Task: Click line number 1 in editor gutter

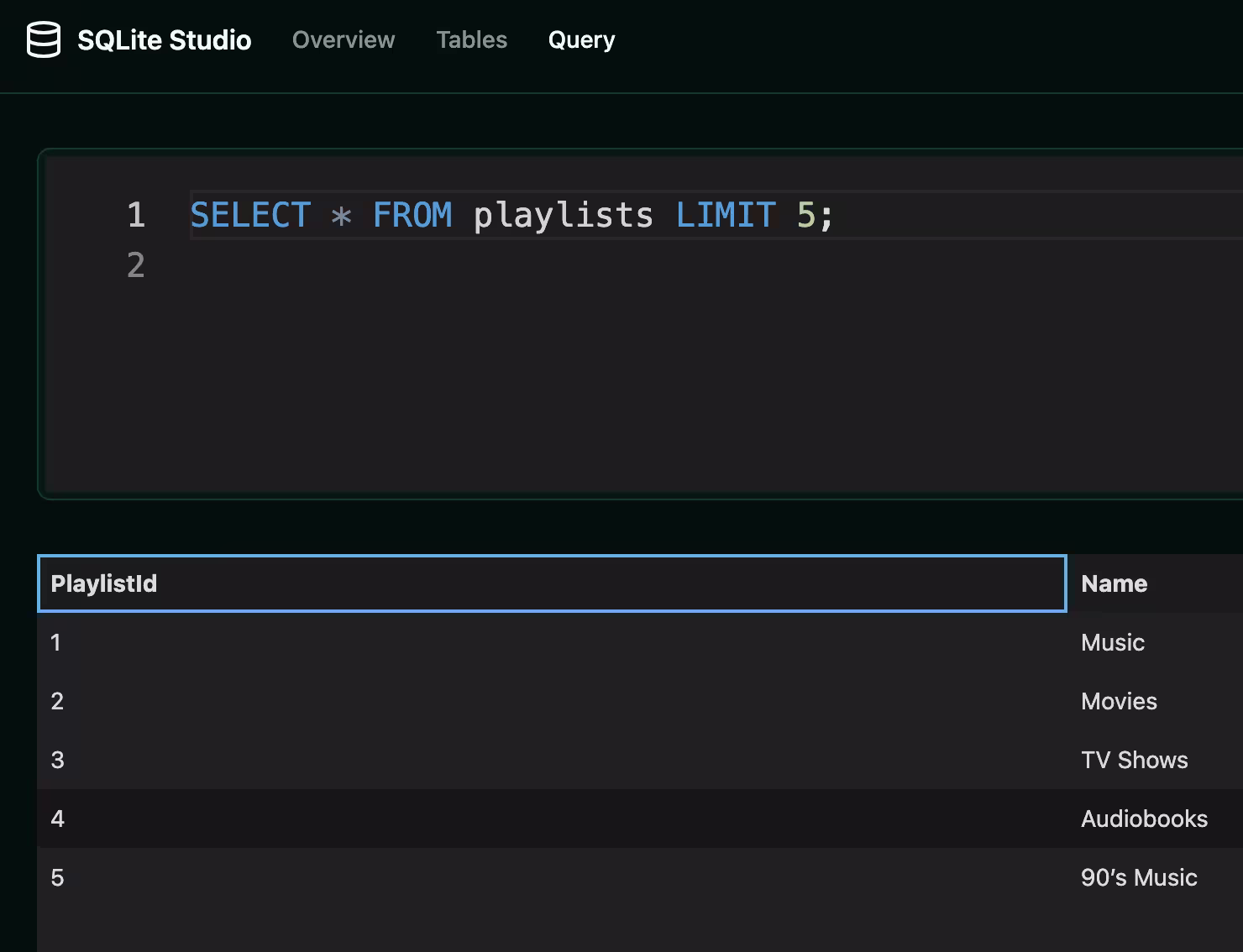Action: point(136,215)
